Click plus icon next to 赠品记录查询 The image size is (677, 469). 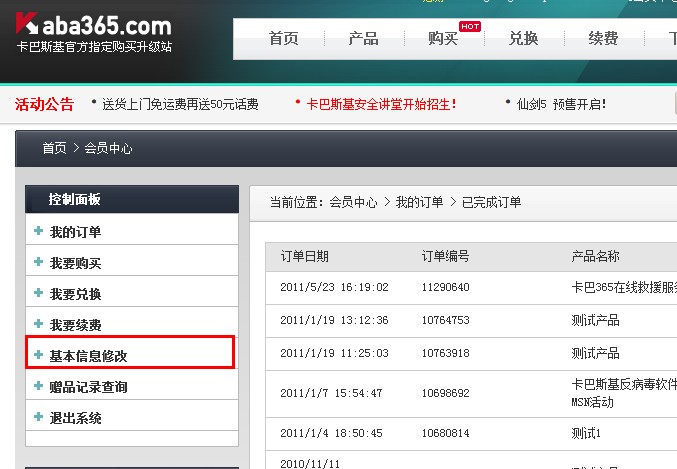(x=38, y=386)
